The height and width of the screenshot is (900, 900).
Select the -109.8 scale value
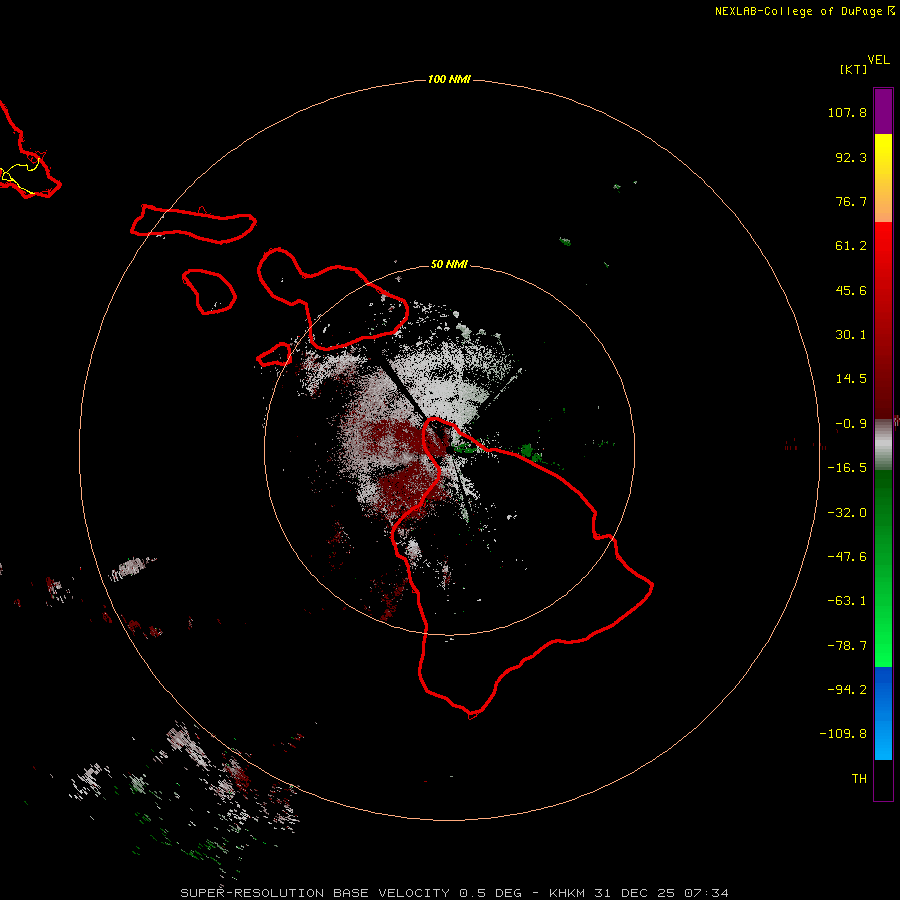tap(843, 734)
